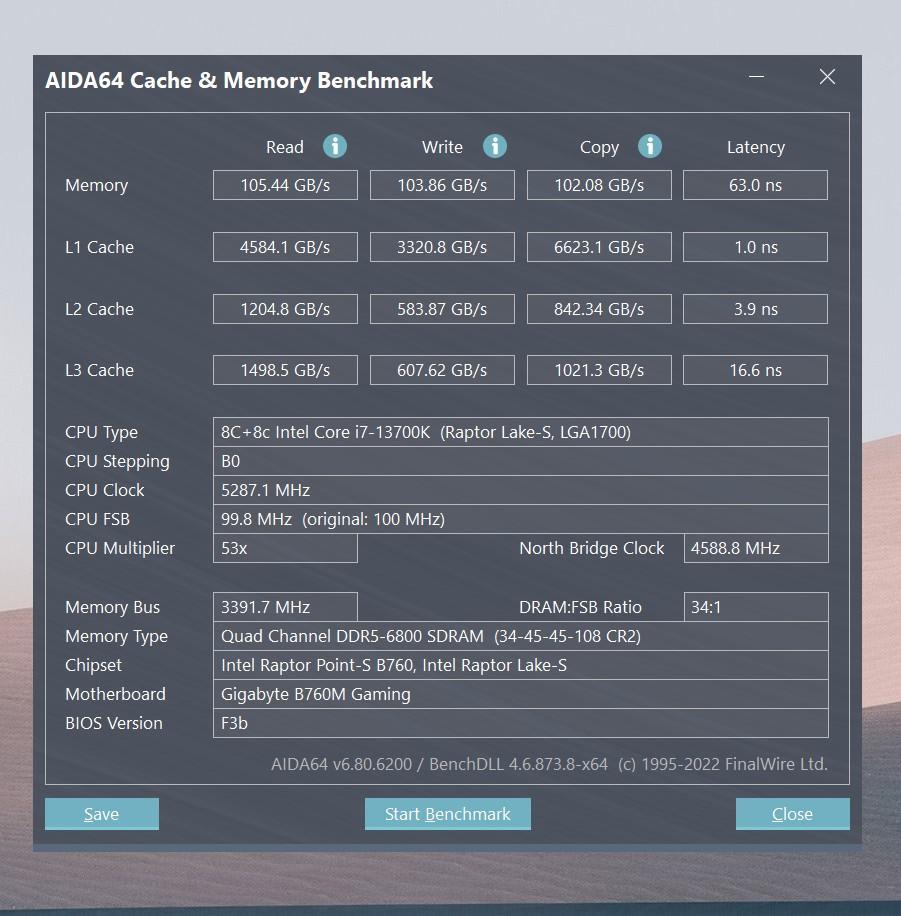Click the CPU Type label
Image resolution: width=901 pixels, height=916 pixels.
point(101,432)
